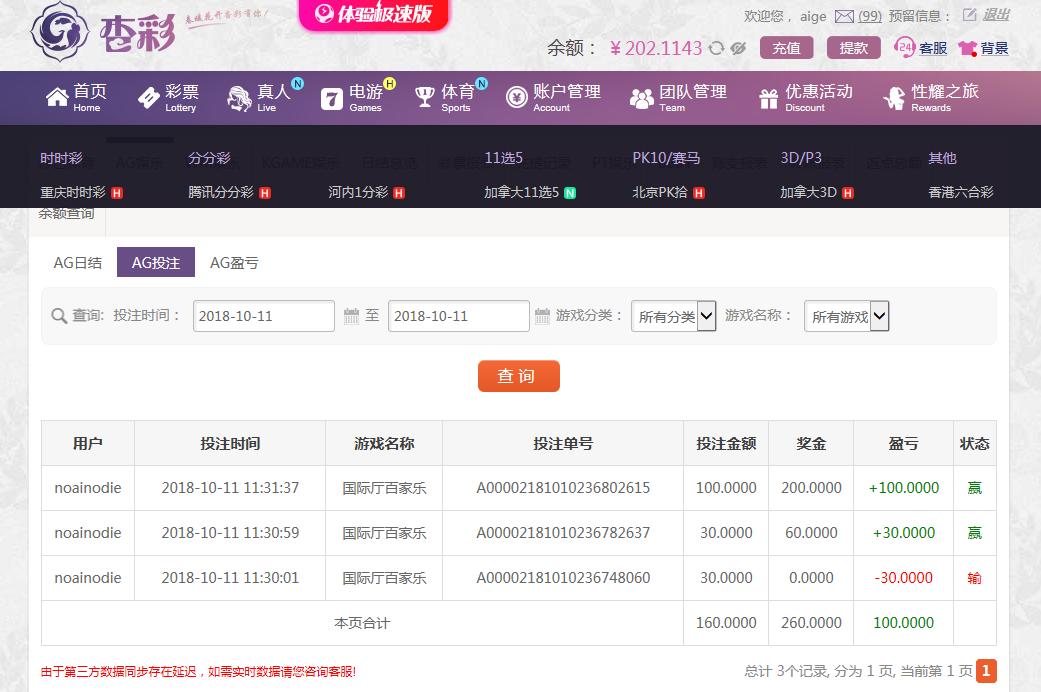Click the start date field

[x=264, y=316]
